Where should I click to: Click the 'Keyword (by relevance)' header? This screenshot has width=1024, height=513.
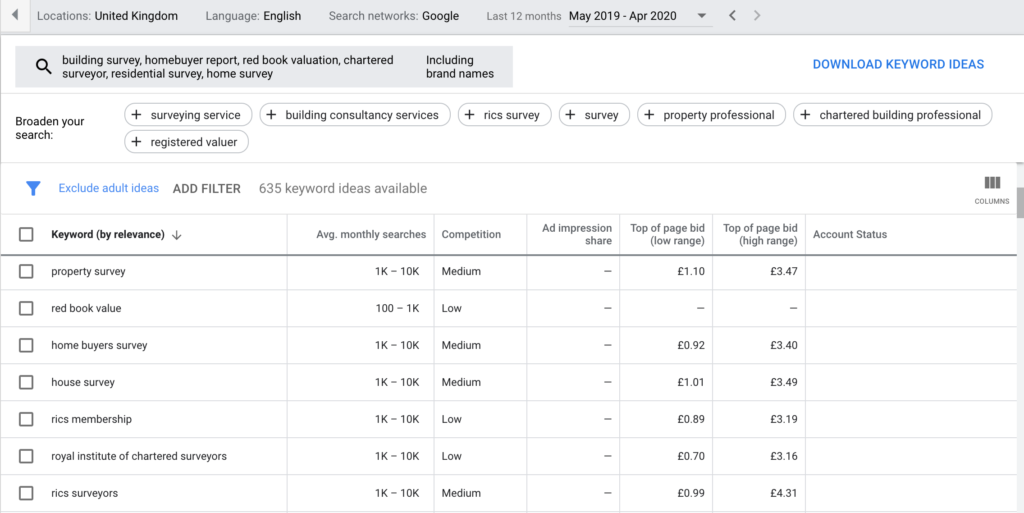tap(108, 234)
